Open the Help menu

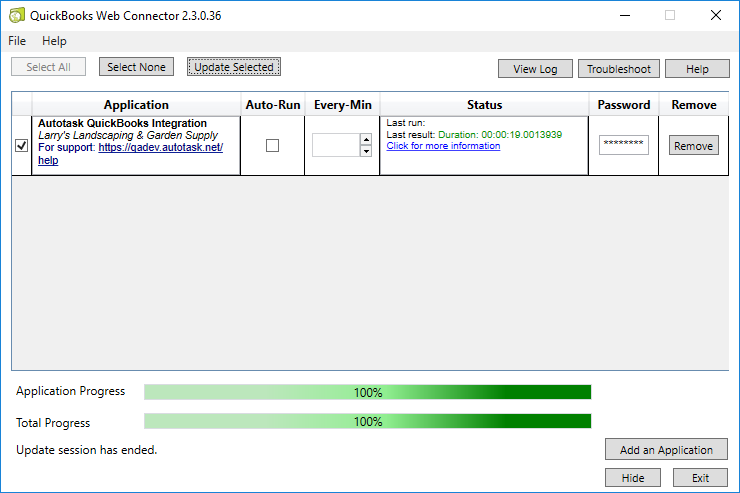[54, 41]
